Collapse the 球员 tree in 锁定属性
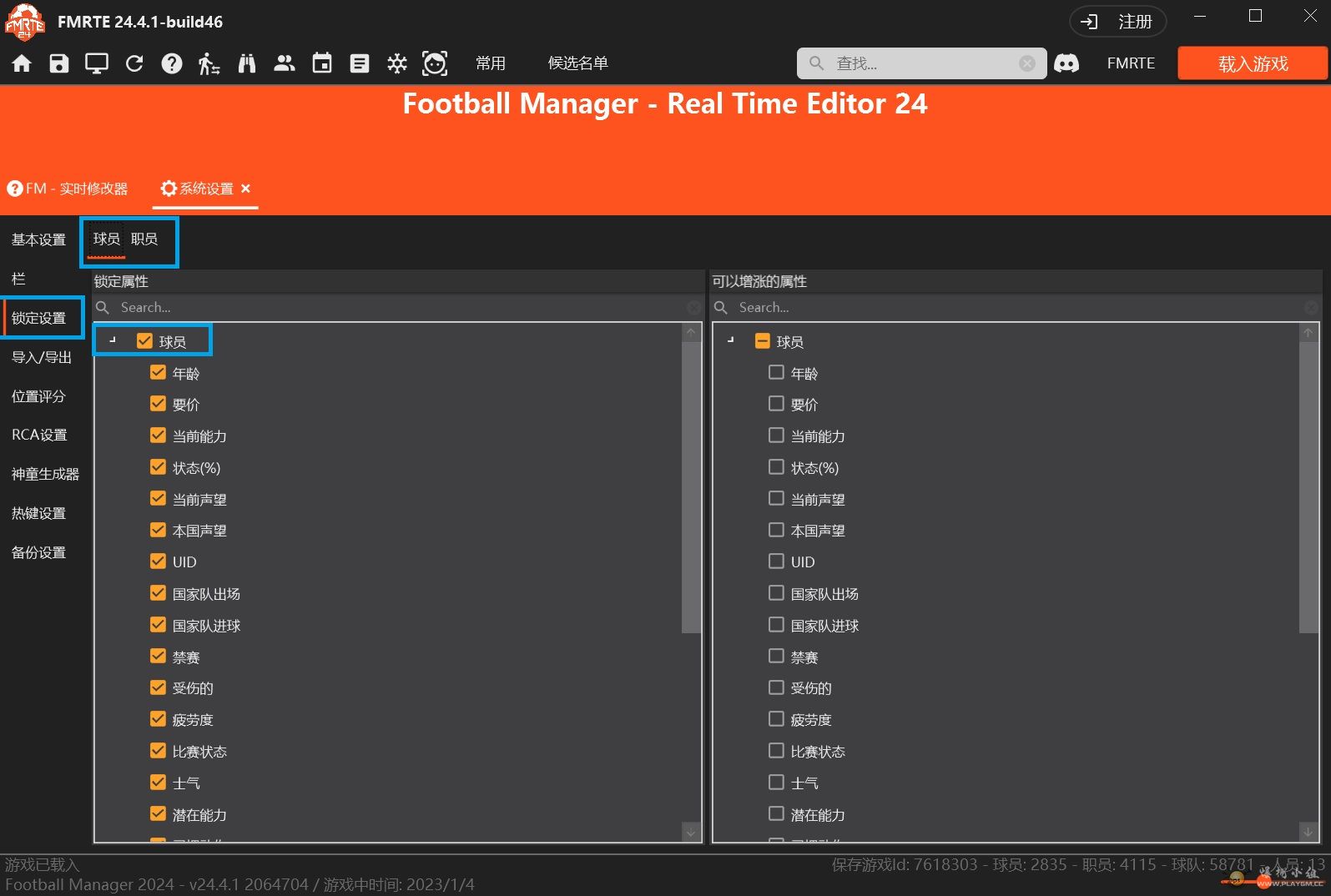The image size is (1331, 896). click(113, 340)
